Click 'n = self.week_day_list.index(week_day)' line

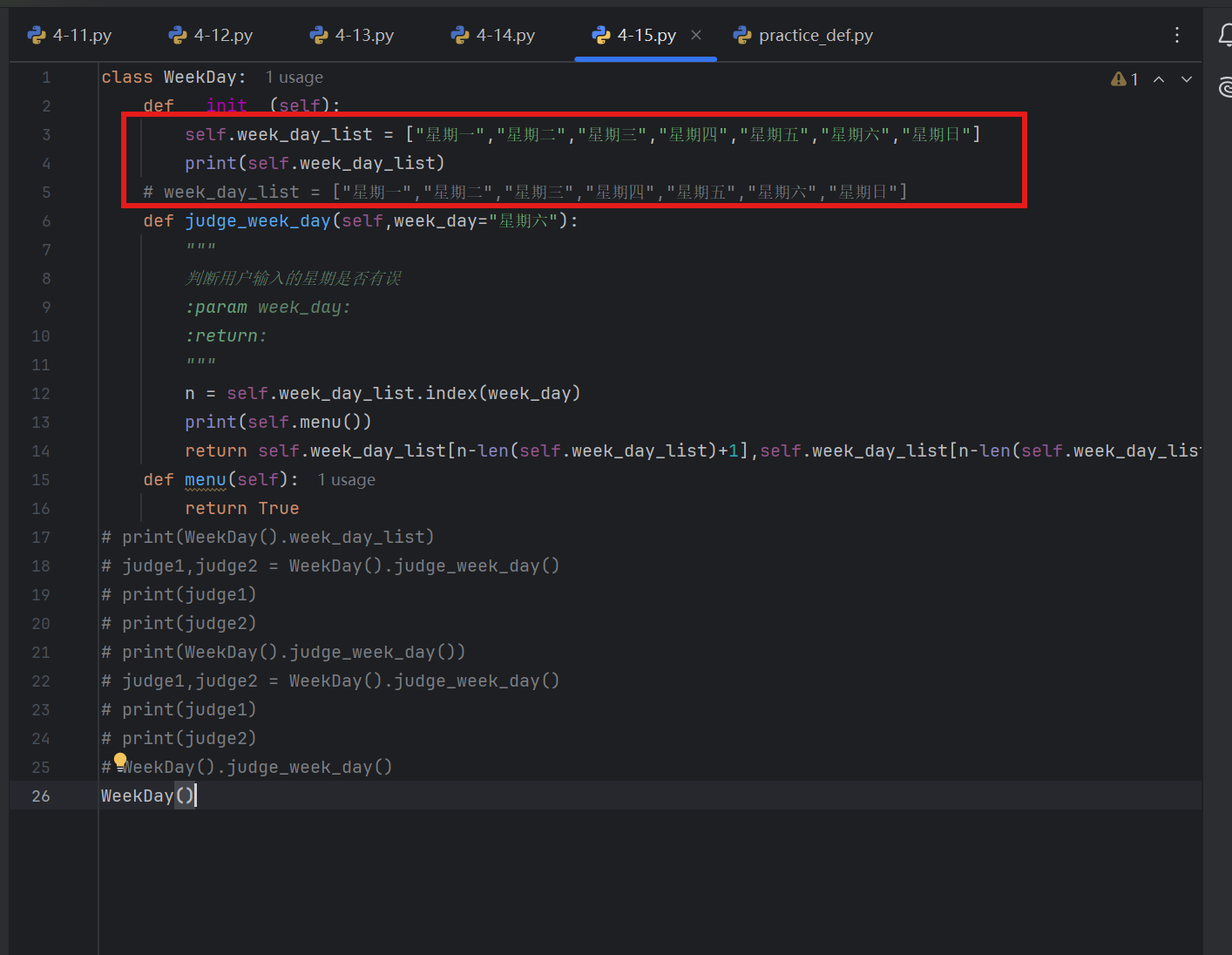click(x=382, y=393)
